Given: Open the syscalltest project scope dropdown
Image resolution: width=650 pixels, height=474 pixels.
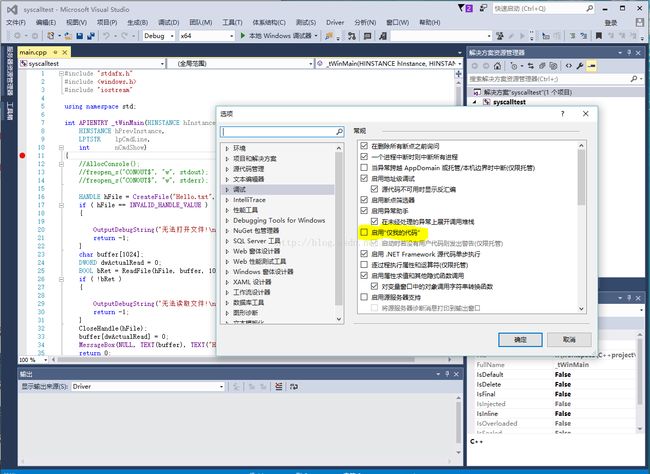Looking at the screenshot, I should pos(92,63).
